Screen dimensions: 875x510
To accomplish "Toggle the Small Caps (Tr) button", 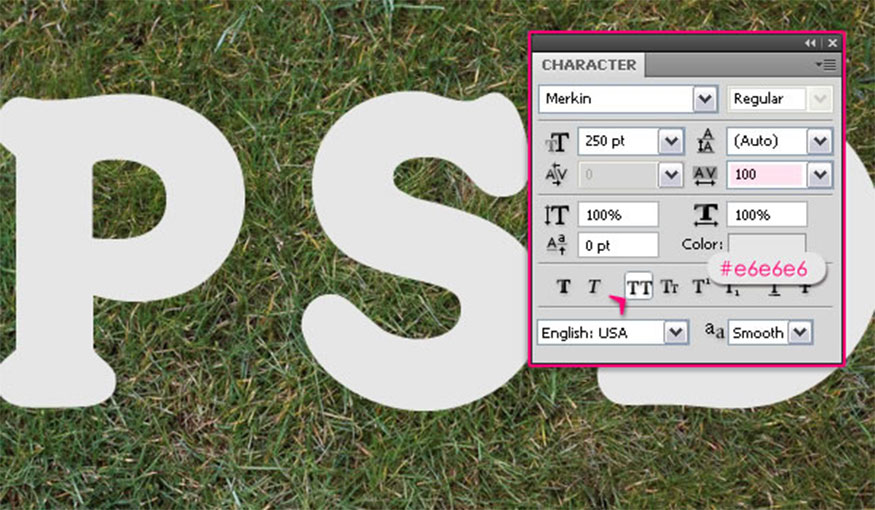I will (669, 287).
